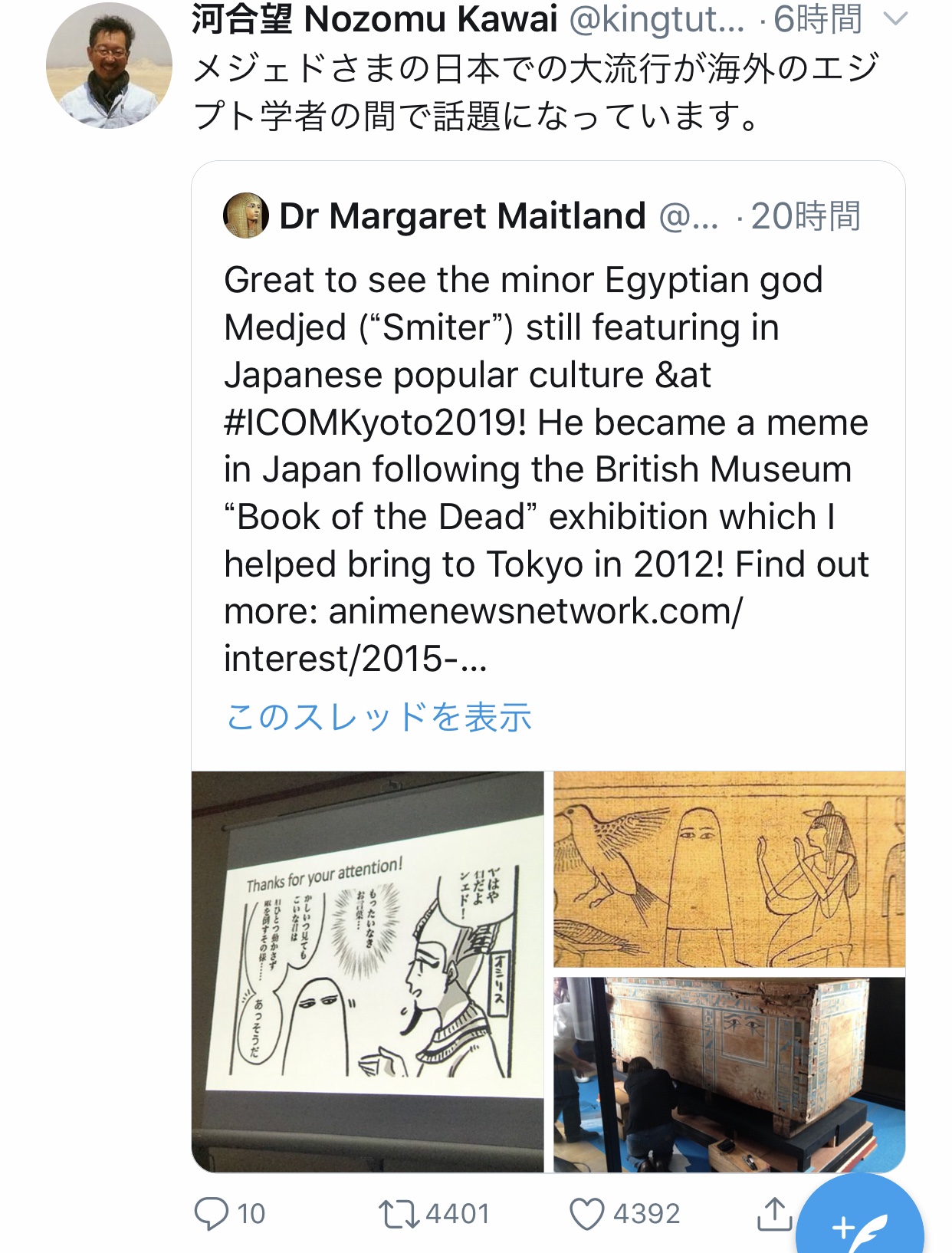Open the 6時間 tweet timestamp
This screenshot has height=1253, width=952.
(818, 19)
